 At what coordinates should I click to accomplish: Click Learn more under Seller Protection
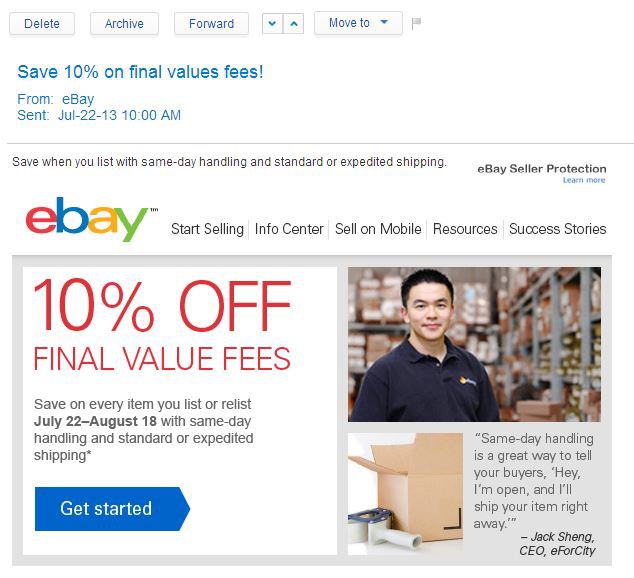coord(584,180)
